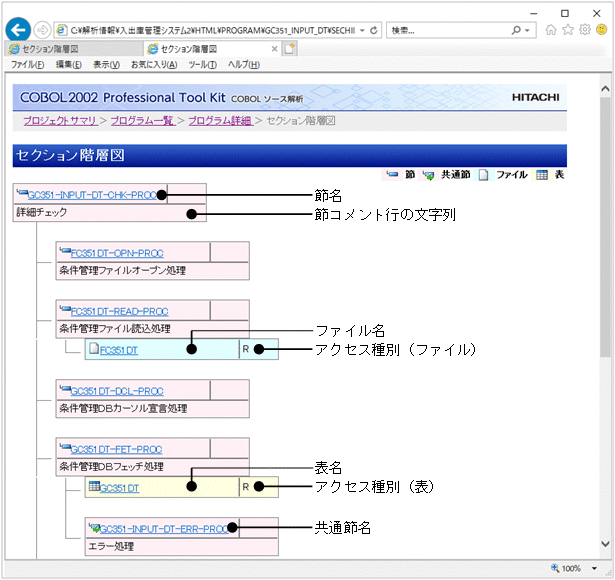Viewport: 615px width, 580px height.
Task: Click the section icon beside GC351-INPUT-DT-CHK-PROC
Action: point(22,193)
